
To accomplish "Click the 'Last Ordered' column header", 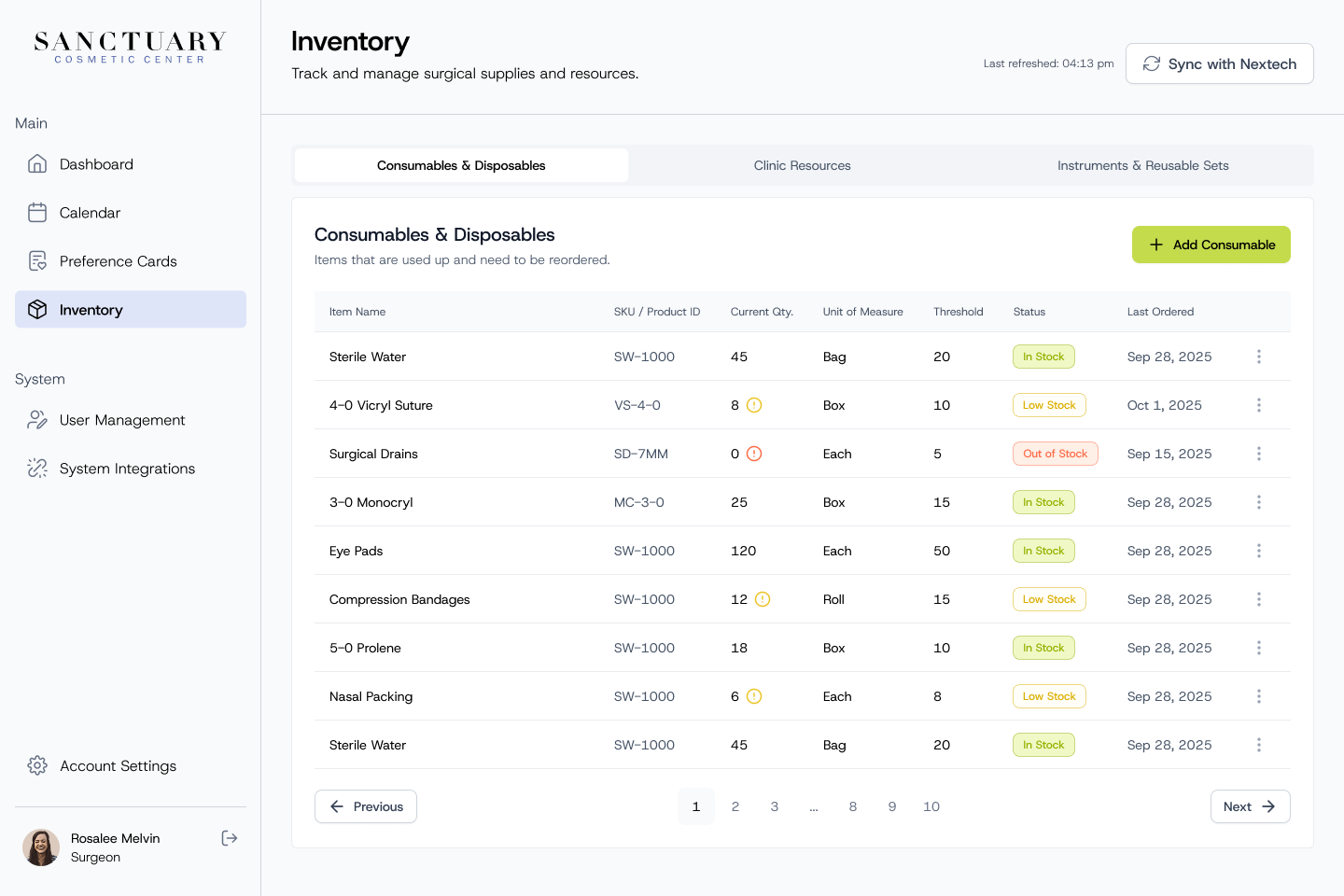I will [1160, 312].
